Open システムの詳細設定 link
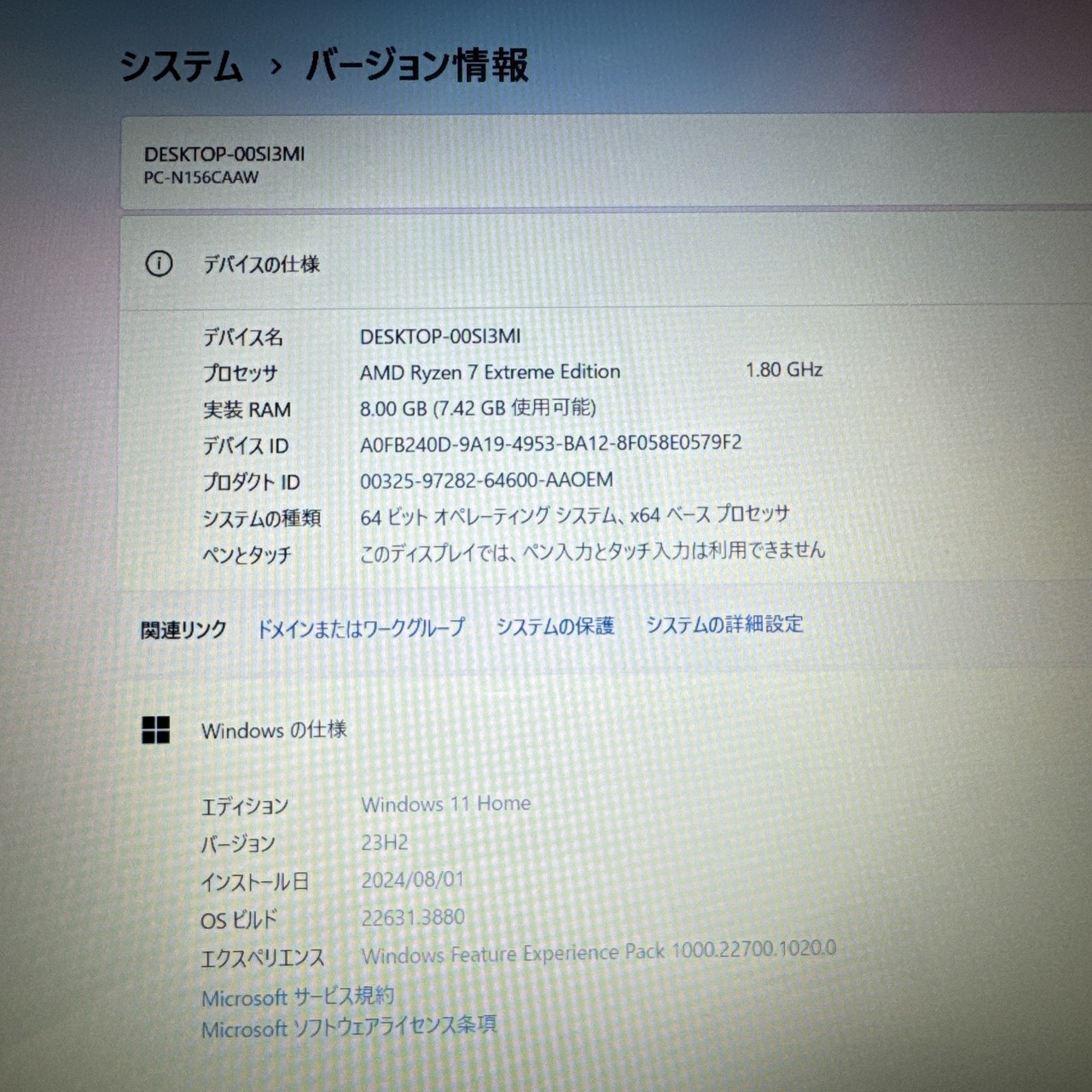 [724, 624]
